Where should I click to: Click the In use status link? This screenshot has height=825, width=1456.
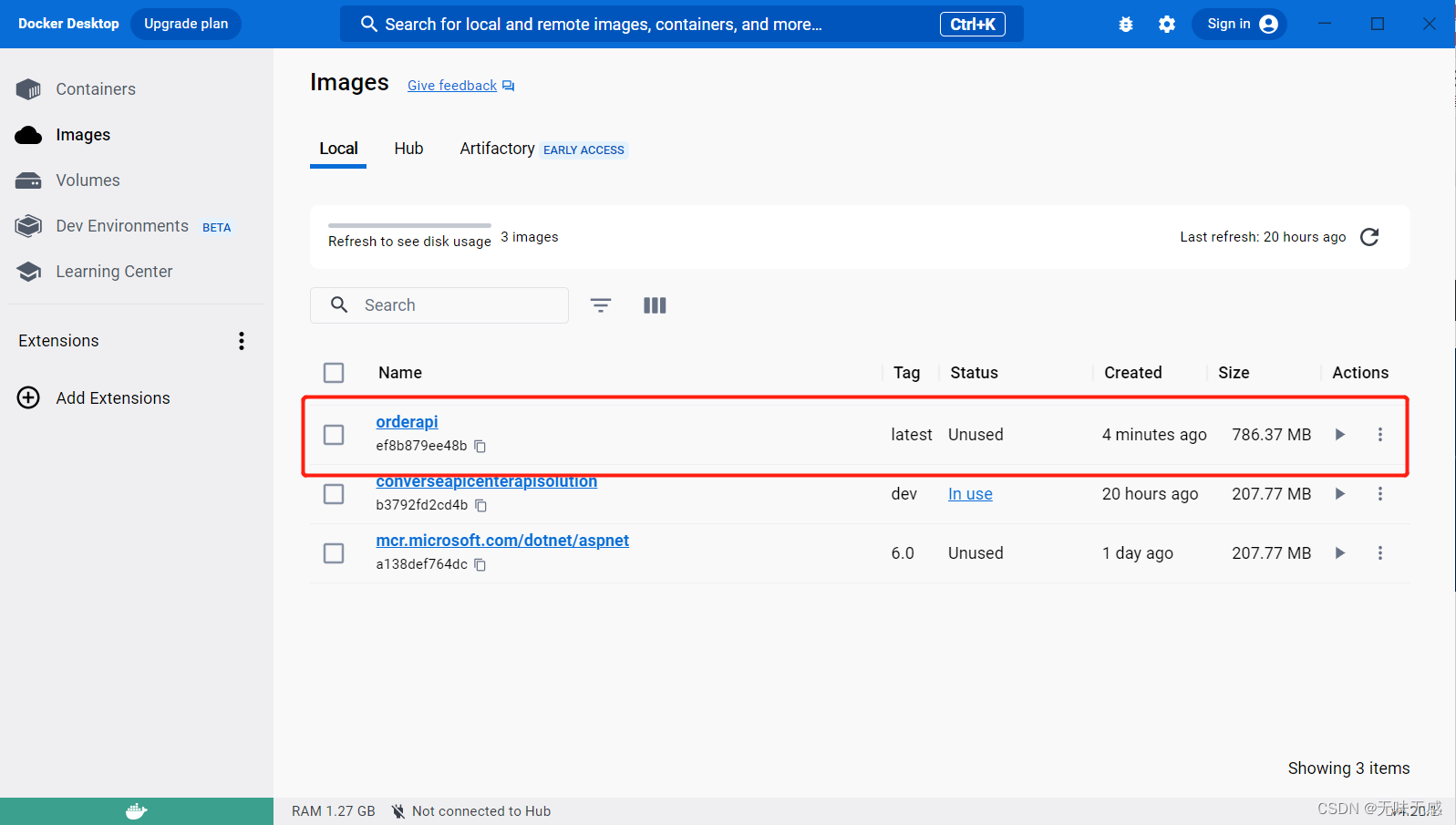[x=970, y=494]
